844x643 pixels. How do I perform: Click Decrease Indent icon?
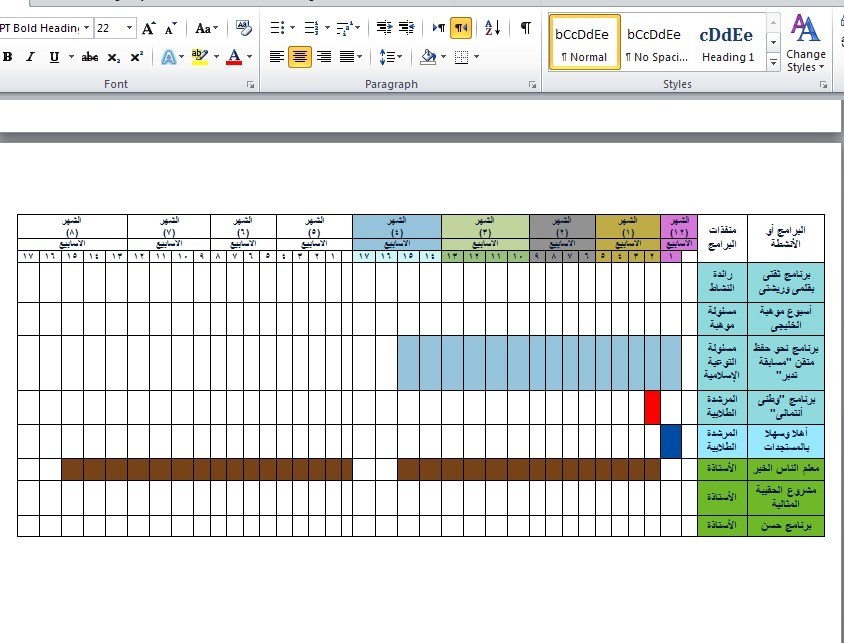pyautogui.click(x=384, y=27)
